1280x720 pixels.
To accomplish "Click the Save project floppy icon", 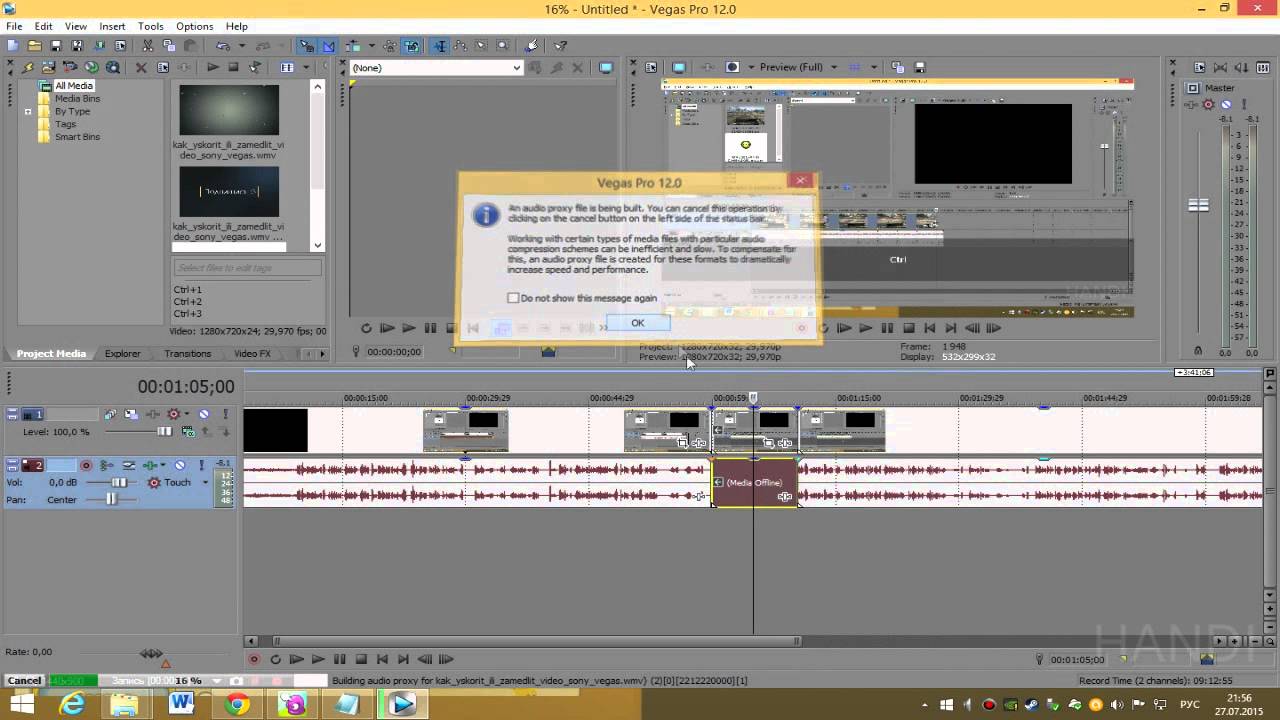I will 56,46.
